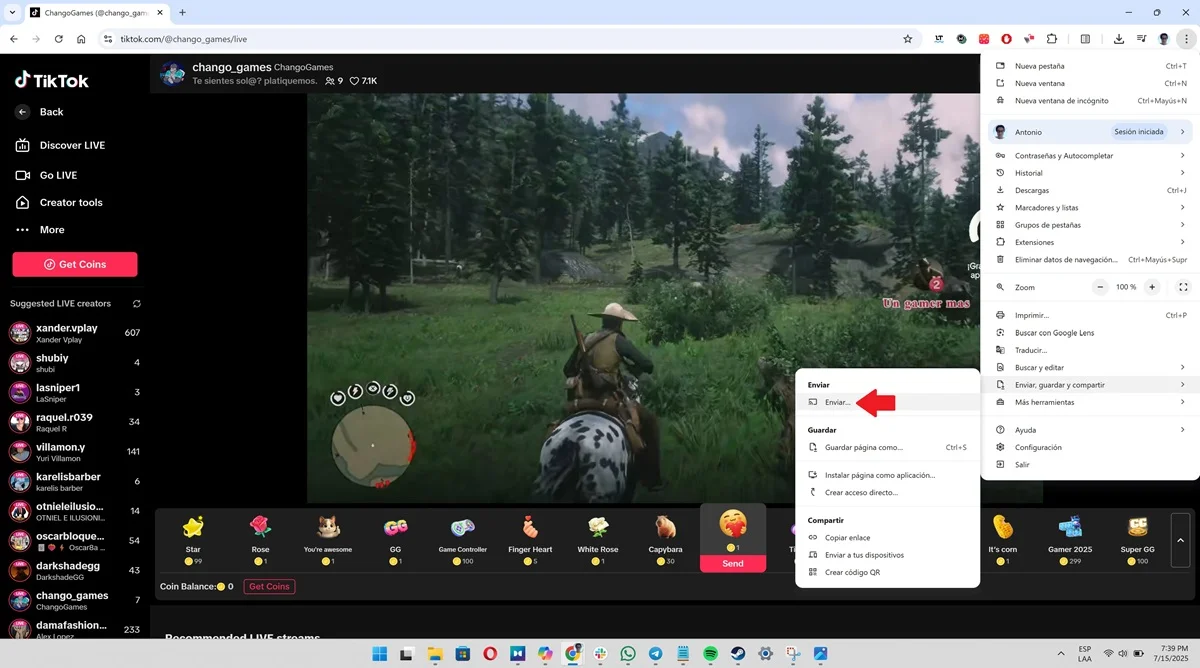Select Guardar página como...
Image resolution: width=1200 pixels, height=668 pixels.
pyautogui.click(x=887, y=447)
